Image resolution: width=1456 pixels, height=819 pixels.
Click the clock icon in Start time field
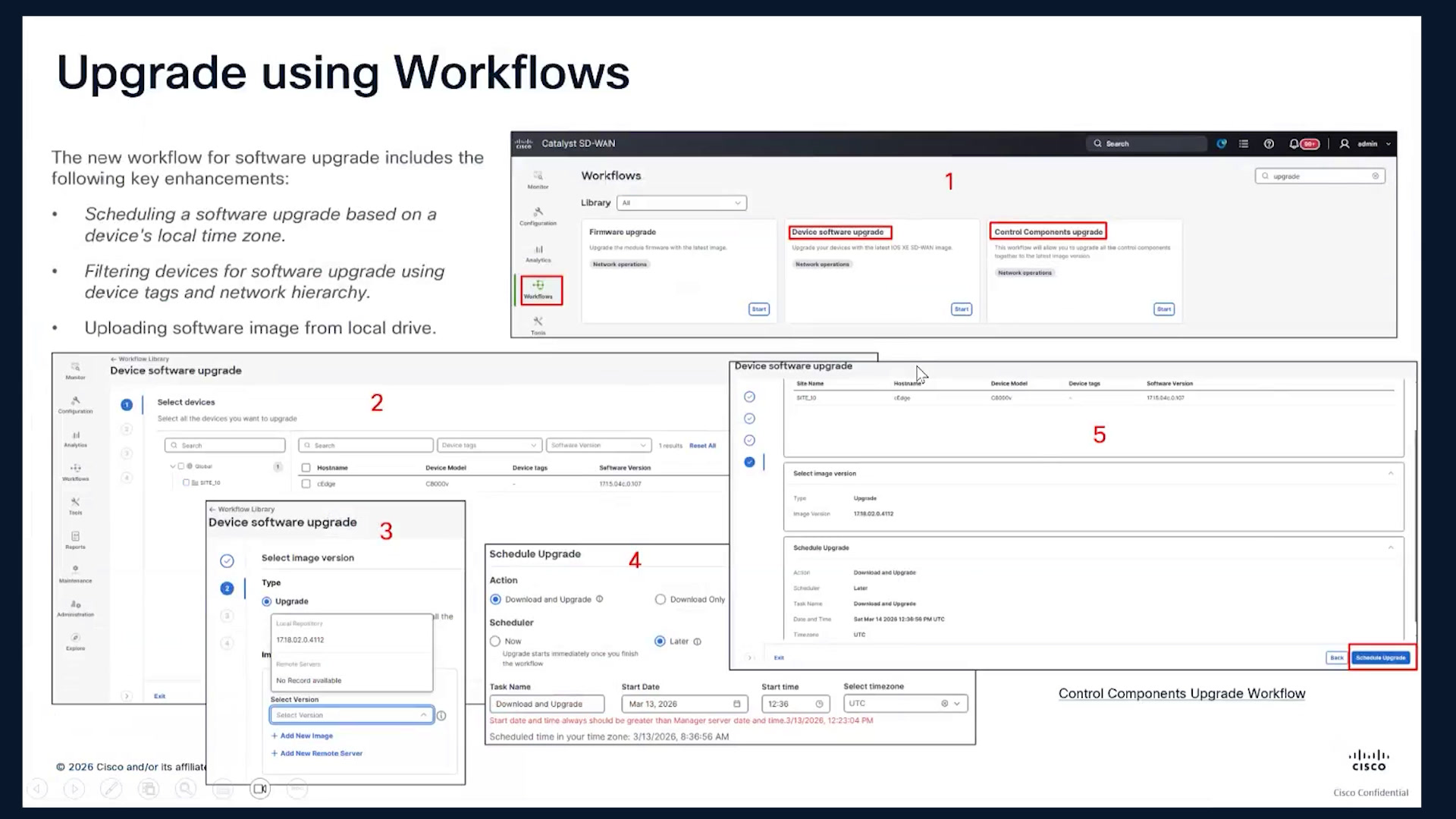(819, 704)
